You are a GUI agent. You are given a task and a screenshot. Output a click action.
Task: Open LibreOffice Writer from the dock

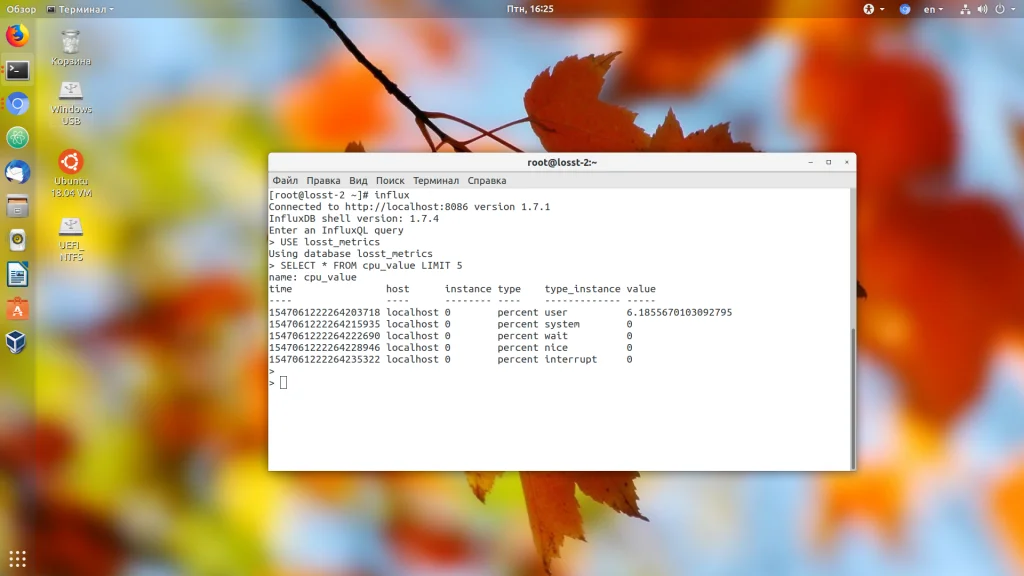point(18,274)
